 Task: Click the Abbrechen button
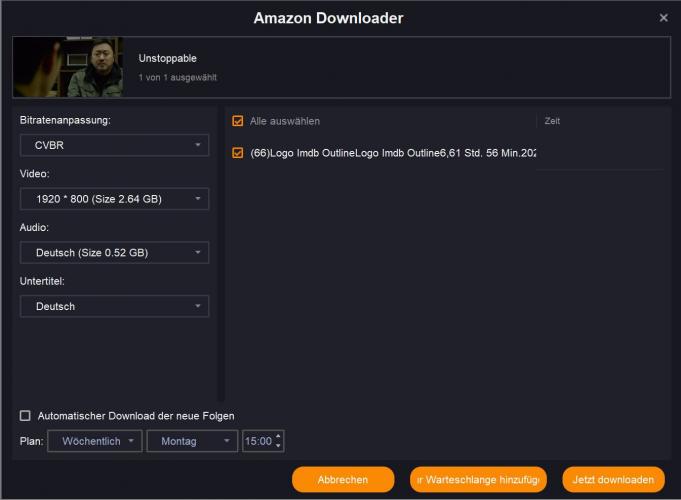pos(343,480)
